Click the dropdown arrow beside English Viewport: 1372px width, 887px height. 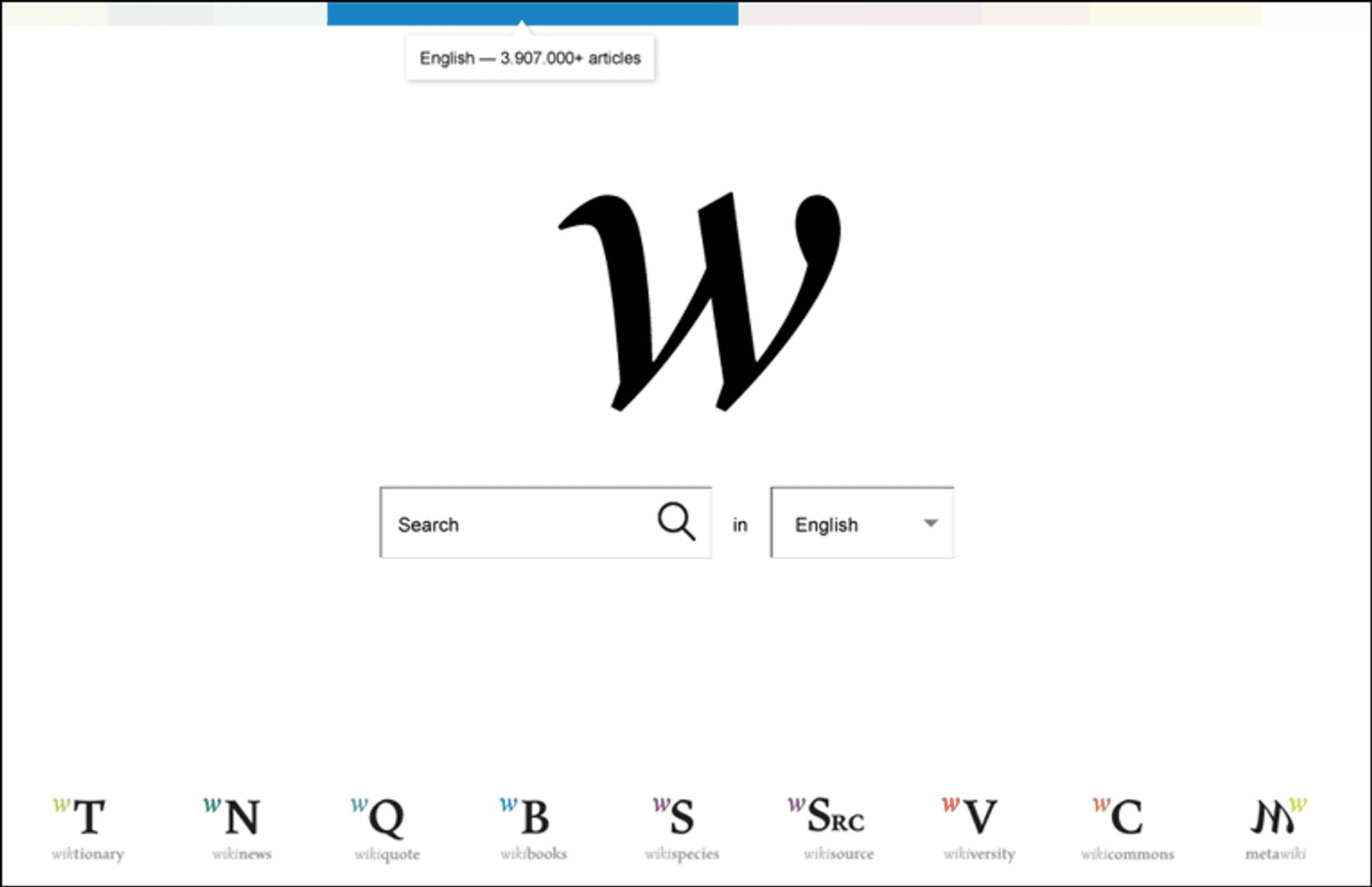tap(930, 523)
